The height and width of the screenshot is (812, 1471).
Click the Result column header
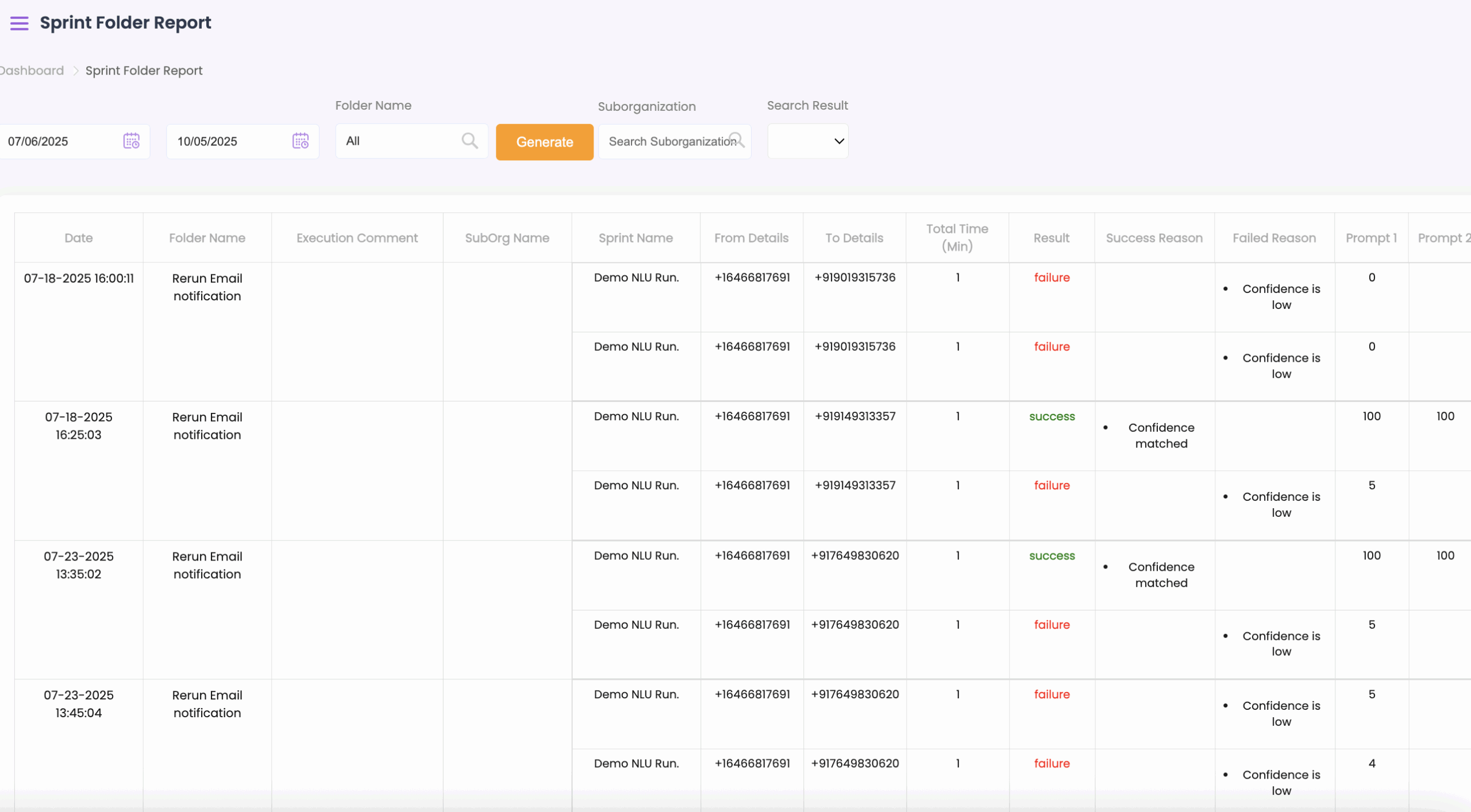1051,238
